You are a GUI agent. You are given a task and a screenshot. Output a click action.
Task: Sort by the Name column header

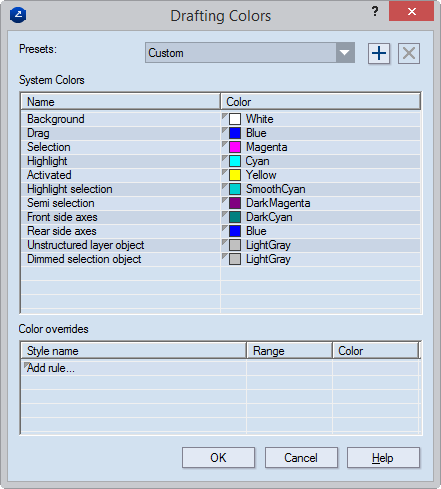pos(120,102)
